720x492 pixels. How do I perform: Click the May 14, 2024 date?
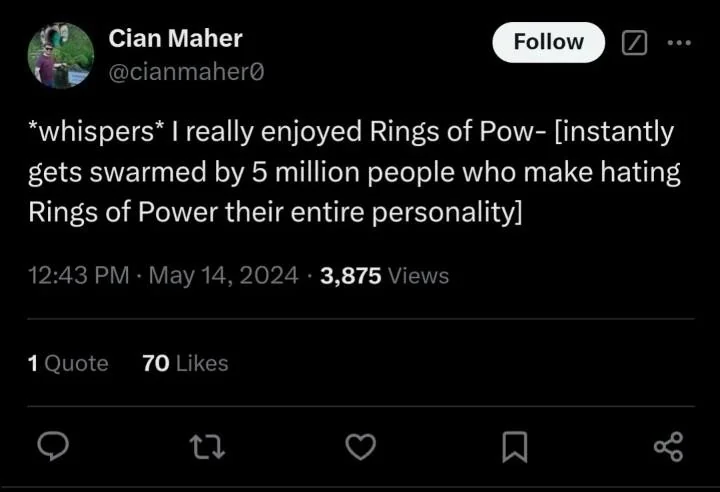223,276
